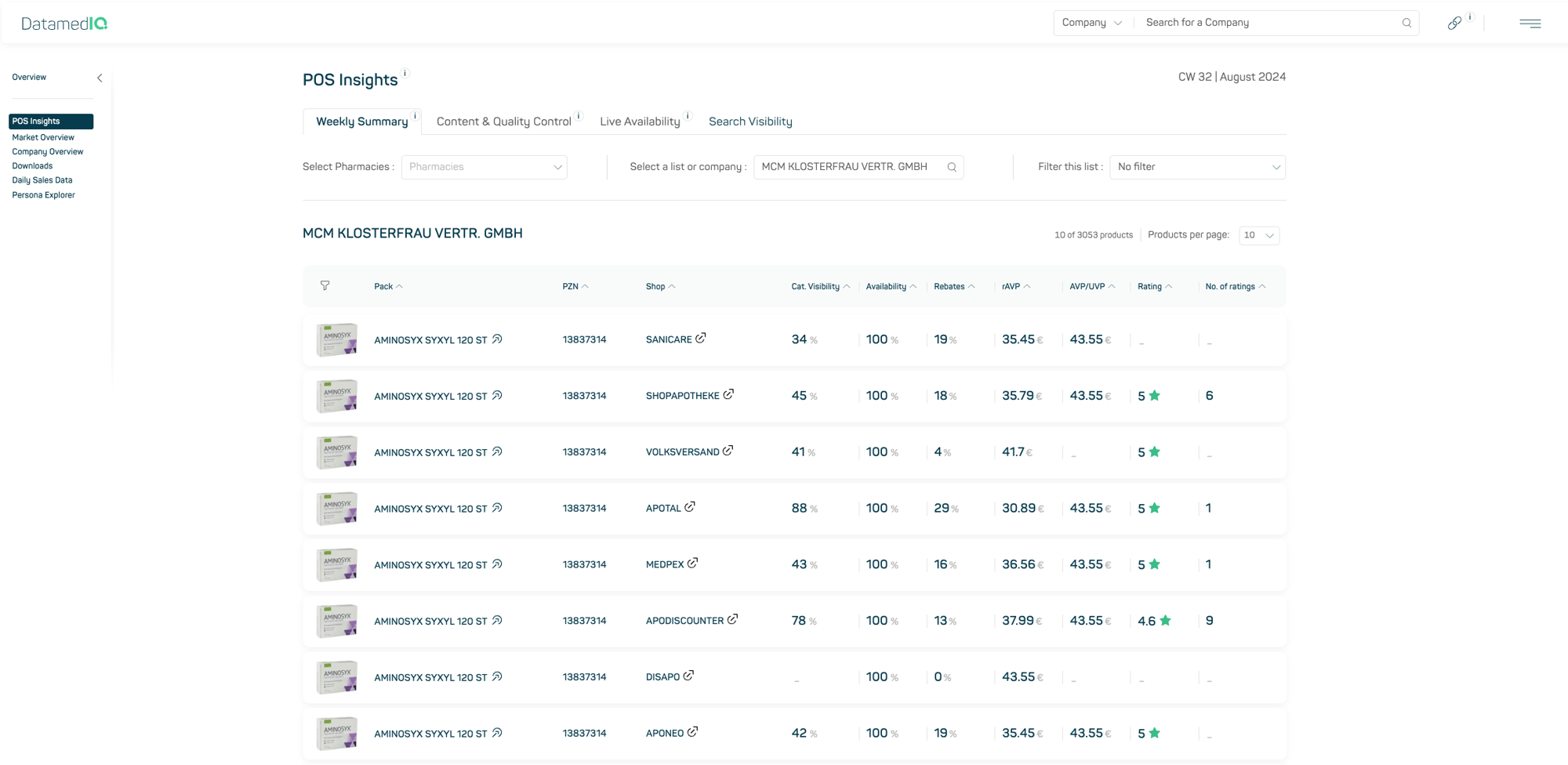The height and width of the screenshot is (765, 1568).
Task: Click pack icon beside AMINOSYX in SANICARE row
Action: 497,339
